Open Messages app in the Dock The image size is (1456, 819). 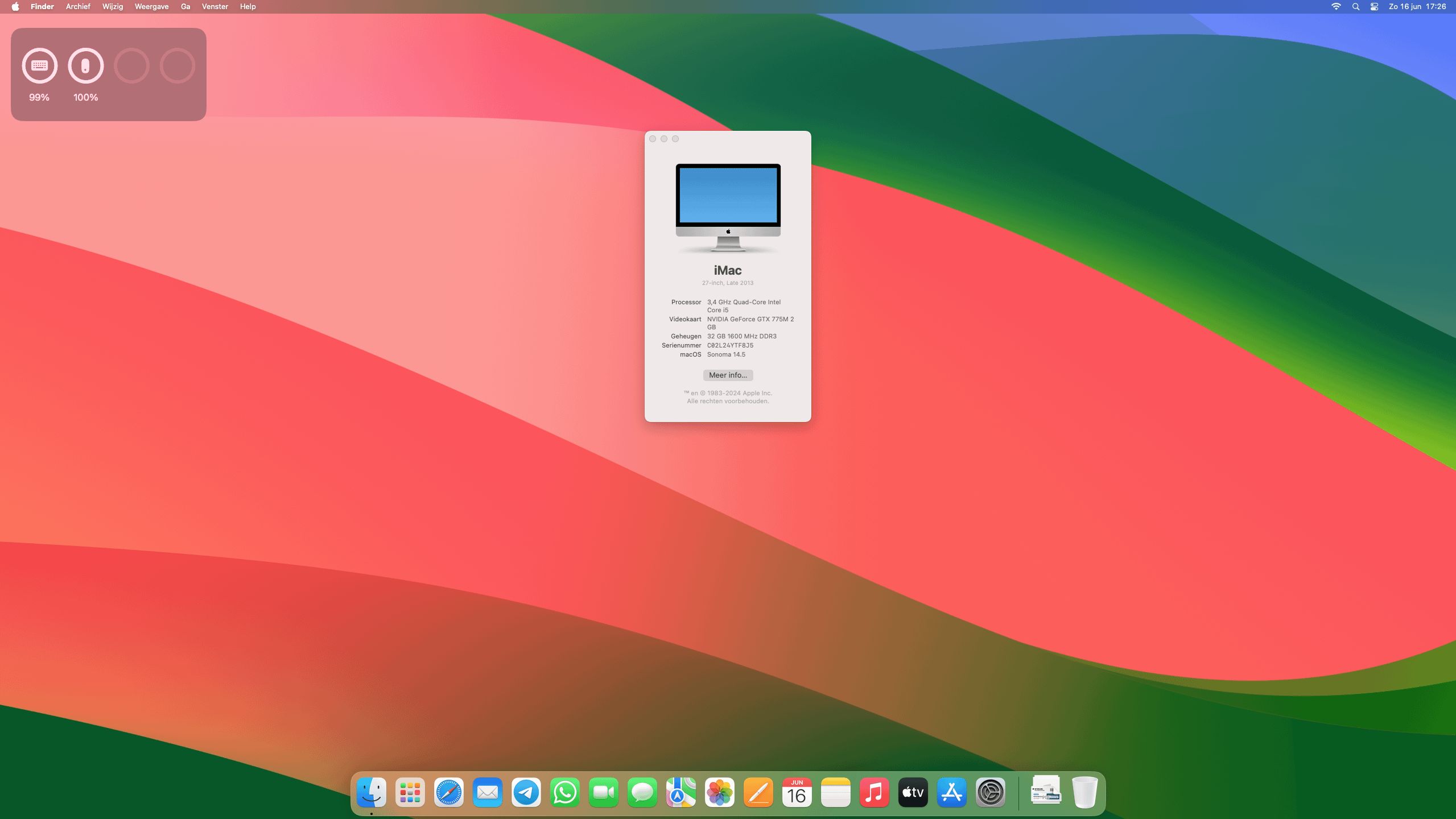[x=642, y=792]
